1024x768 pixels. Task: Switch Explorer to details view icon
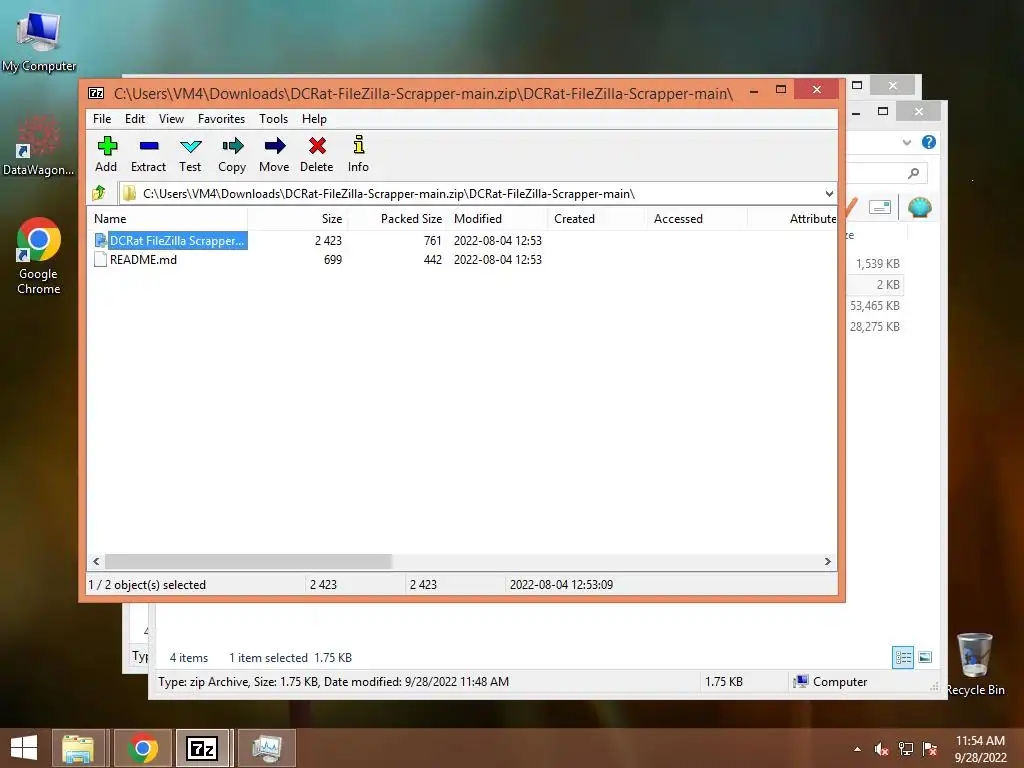903,657
